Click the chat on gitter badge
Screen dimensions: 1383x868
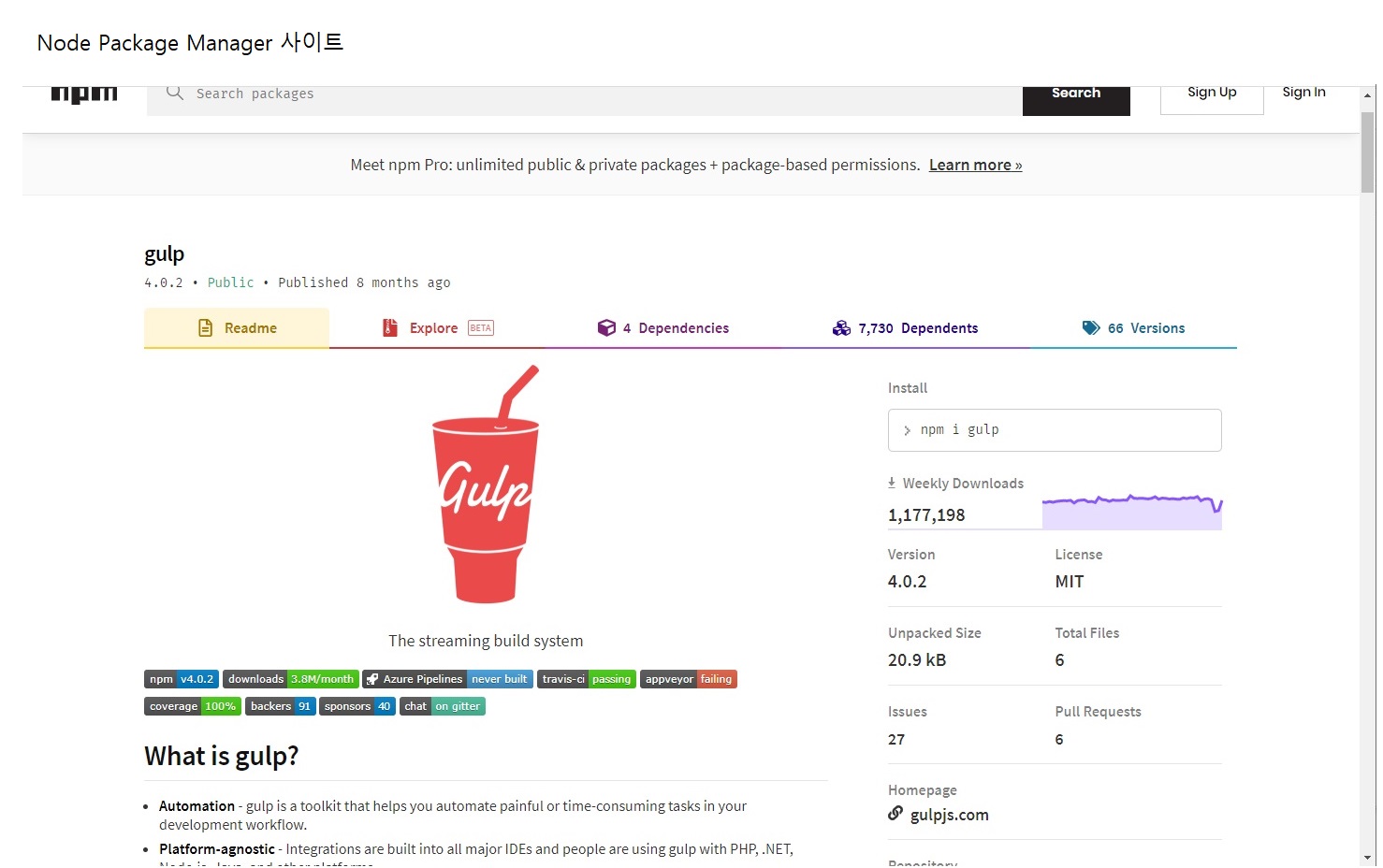tap(443, 706)
